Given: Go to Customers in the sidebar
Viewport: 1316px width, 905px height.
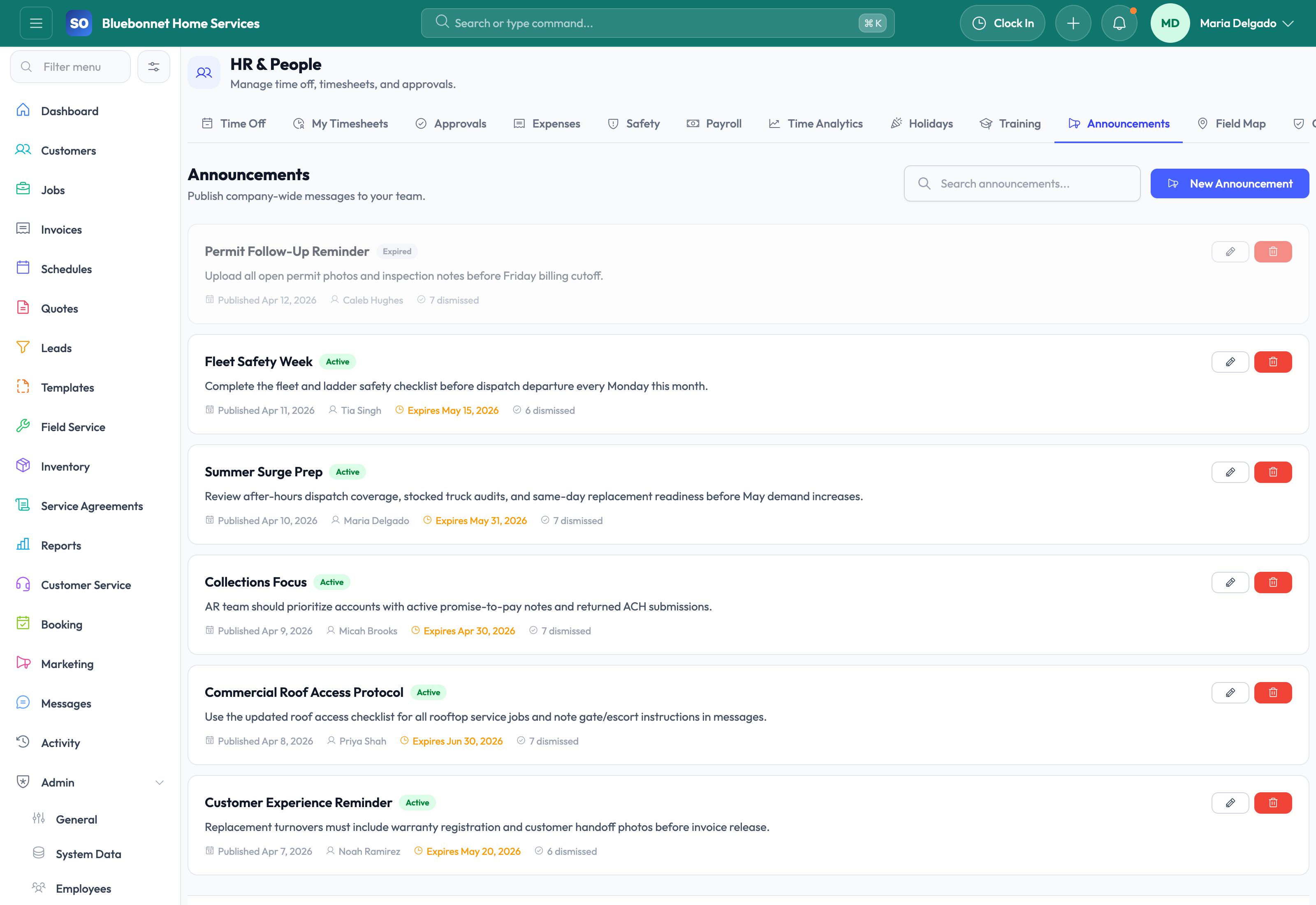Looking at the screenshot, I should point(90,151).
